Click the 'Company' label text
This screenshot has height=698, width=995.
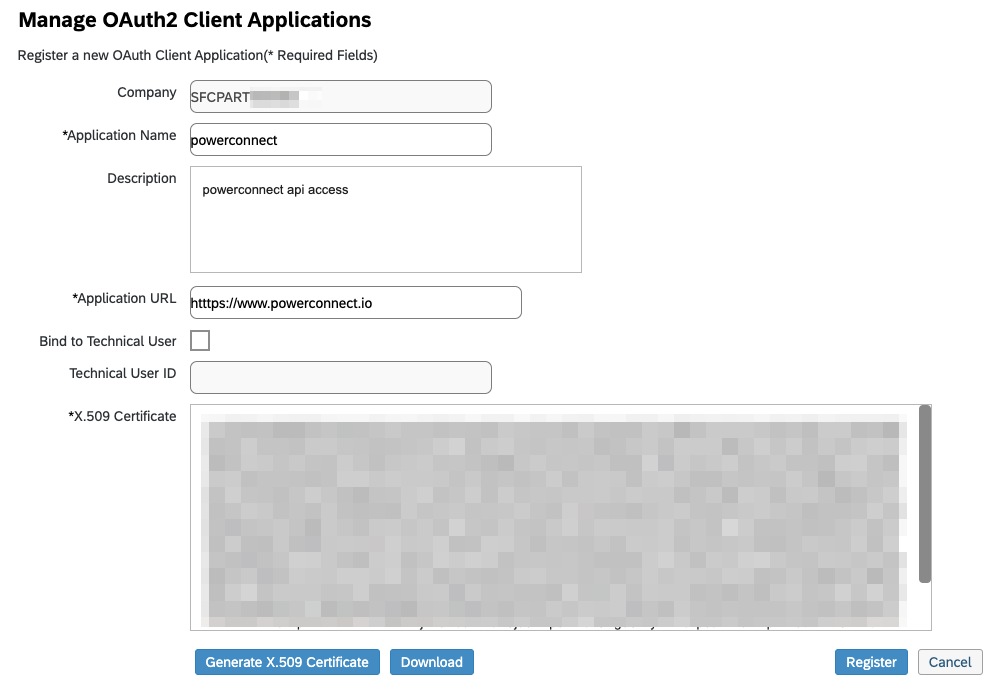click(147, 92)
